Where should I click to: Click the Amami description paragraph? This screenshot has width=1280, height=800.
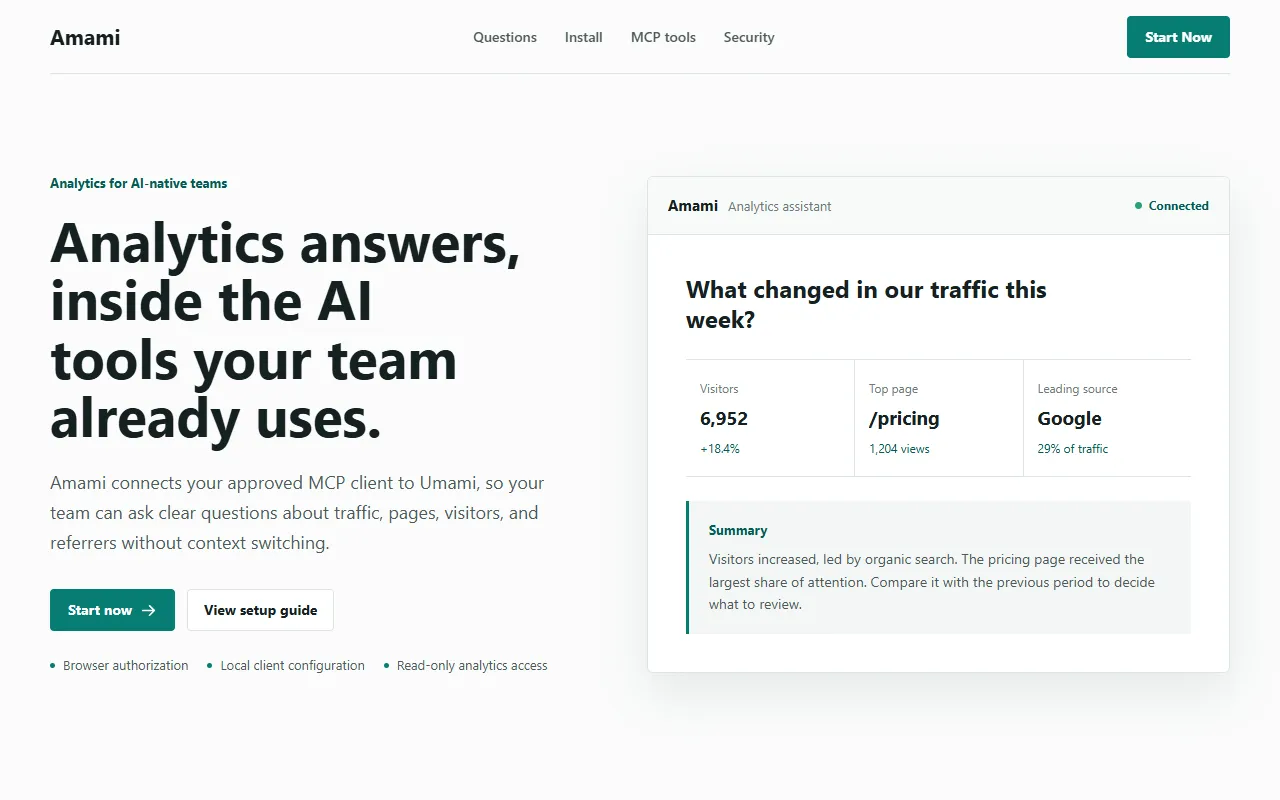297,513
